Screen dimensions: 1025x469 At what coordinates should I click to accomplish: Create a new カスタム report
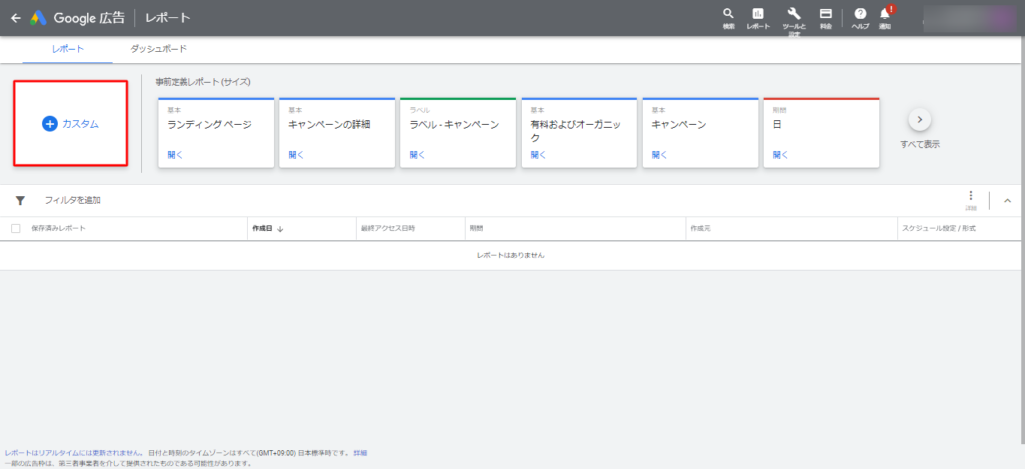pyautogui.click(x=70, y=123)
